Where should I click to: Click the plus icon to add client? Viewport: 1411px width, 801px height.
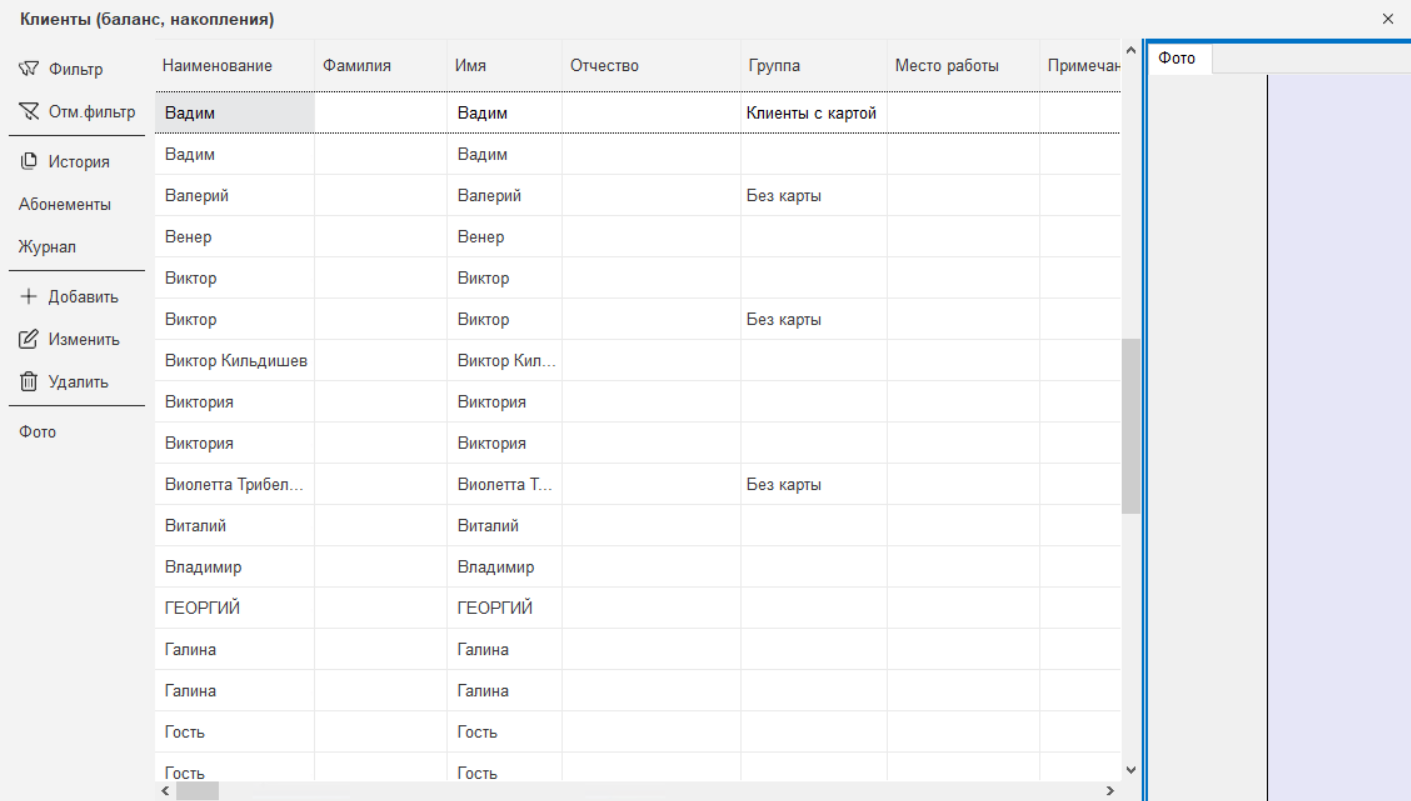tap(29, 297)
